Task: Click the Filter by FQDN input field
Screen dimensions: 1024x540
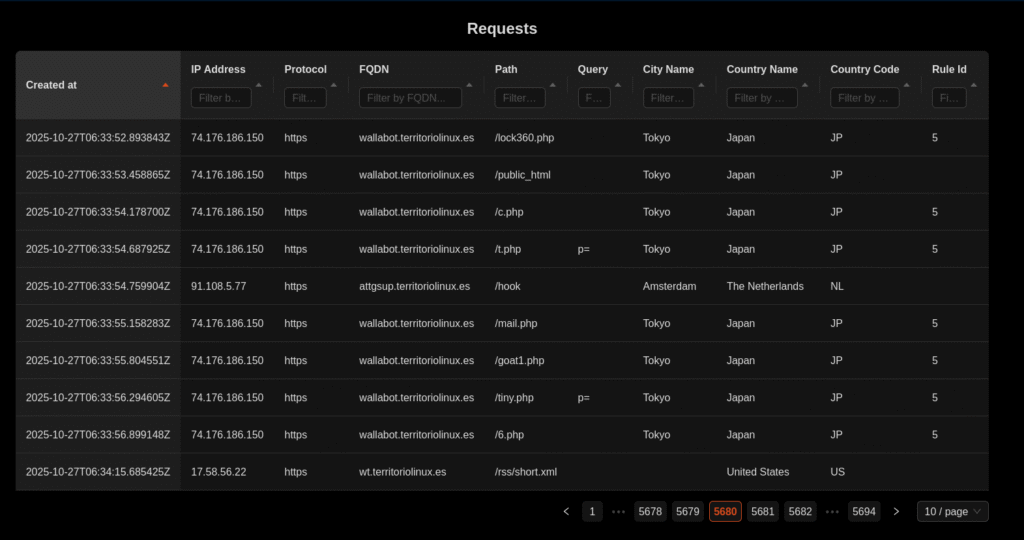Action: (x=410, y=98)
